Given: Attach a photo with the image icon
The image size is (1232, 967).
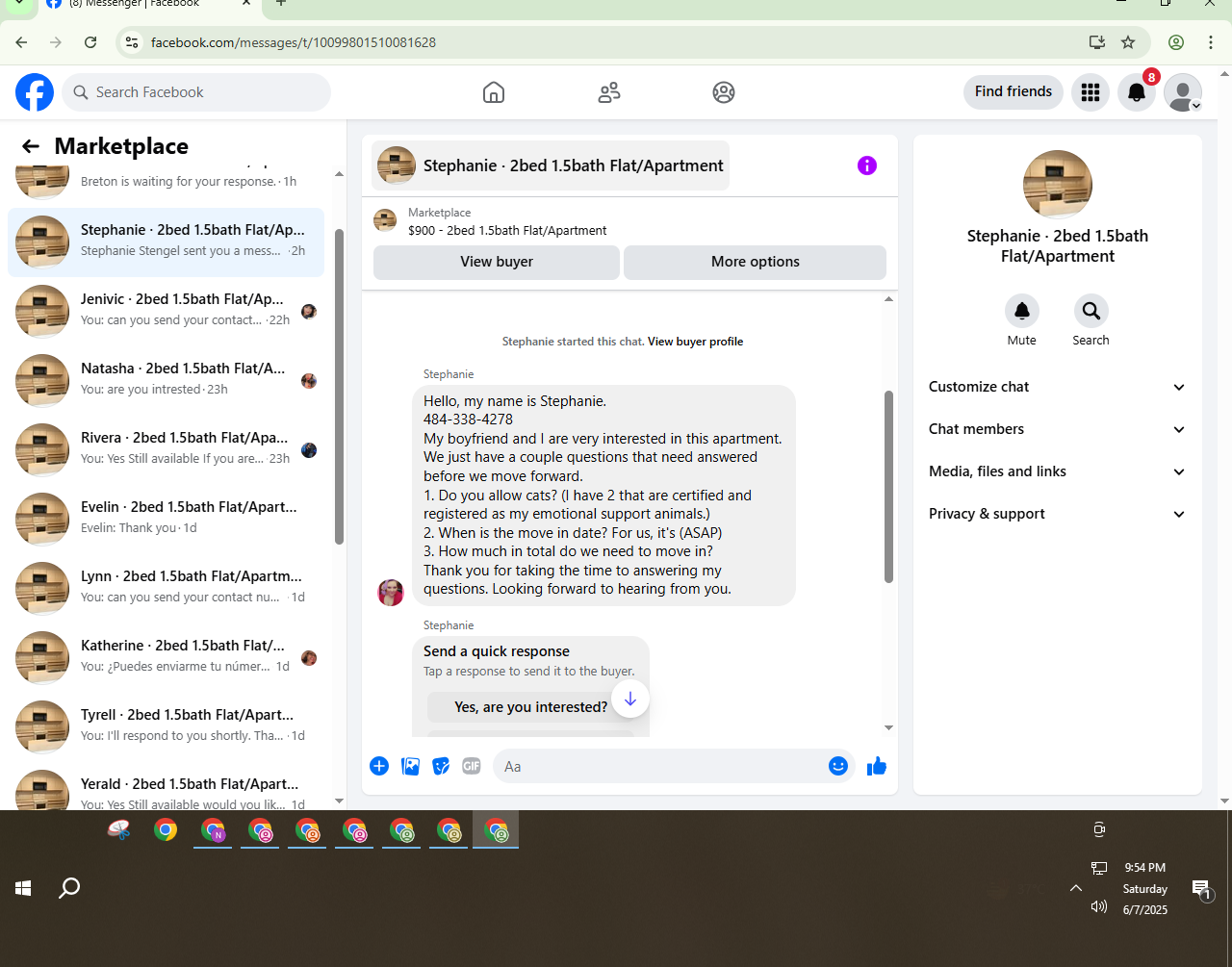Looking at the screenshot, I should (410, 766).
